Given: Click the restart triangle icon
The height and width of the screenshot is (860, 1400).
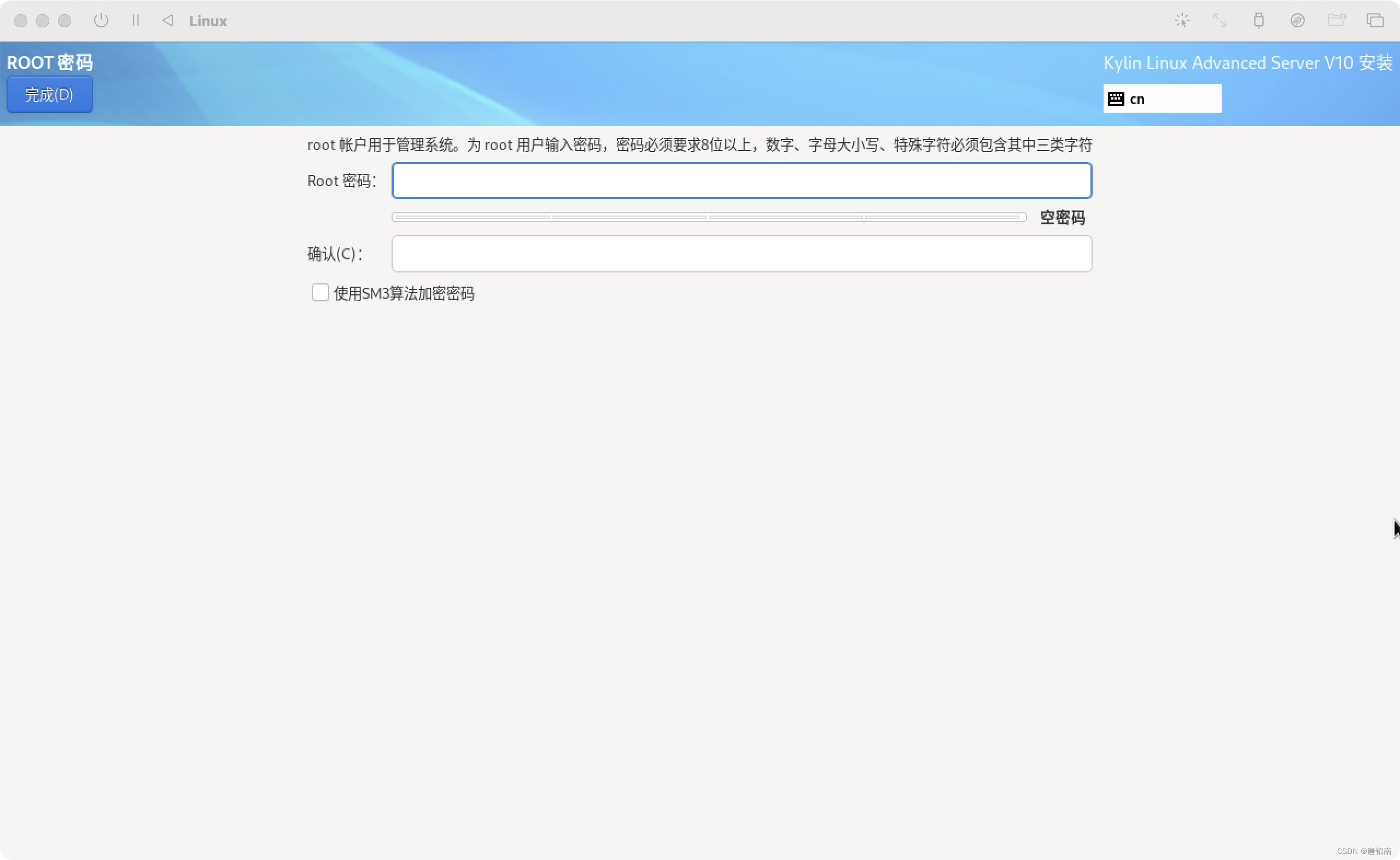Looking at the screenshot, I should (x=168, y=20).
